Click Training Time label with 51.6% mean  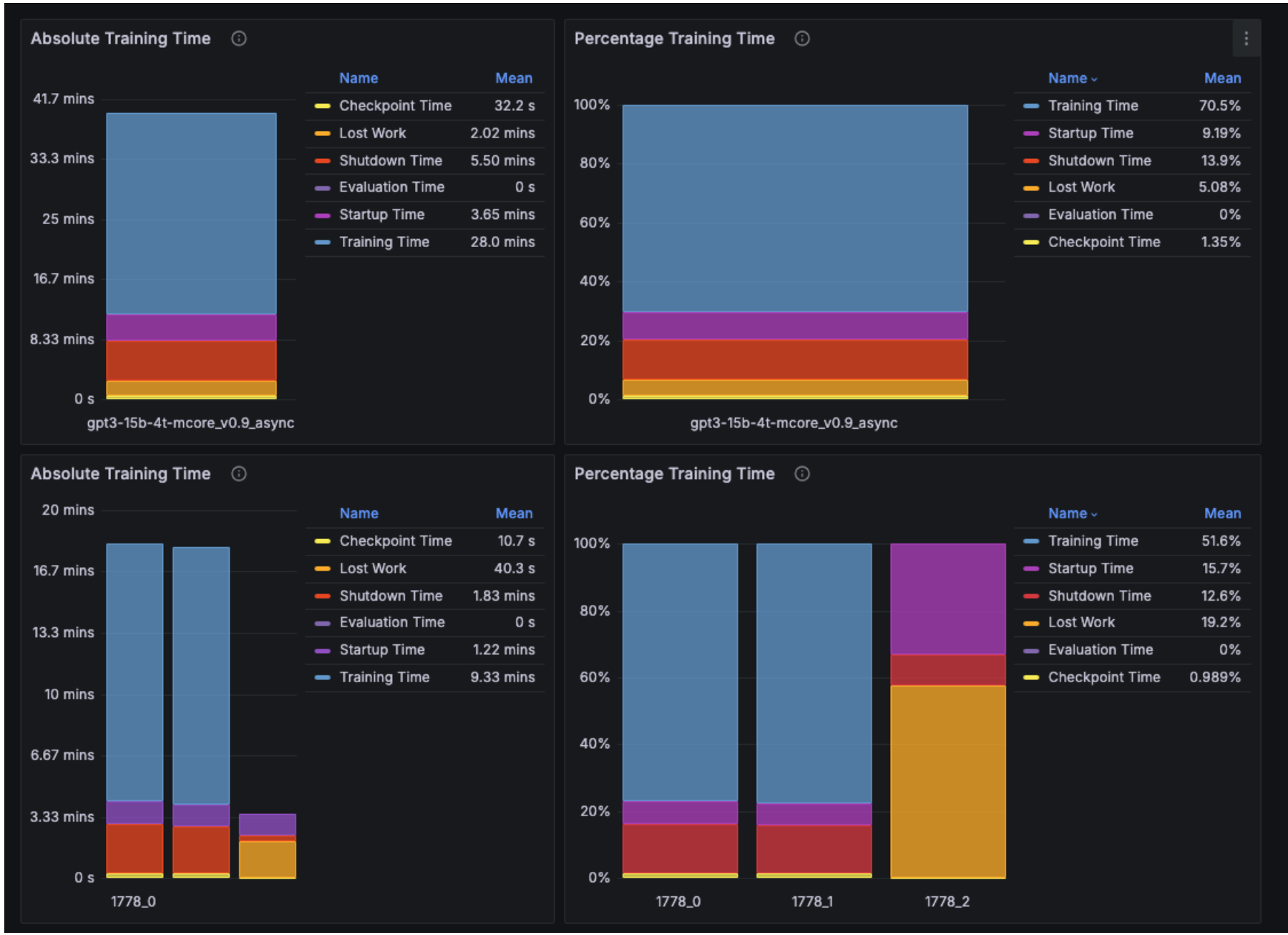pos(1093,541)
